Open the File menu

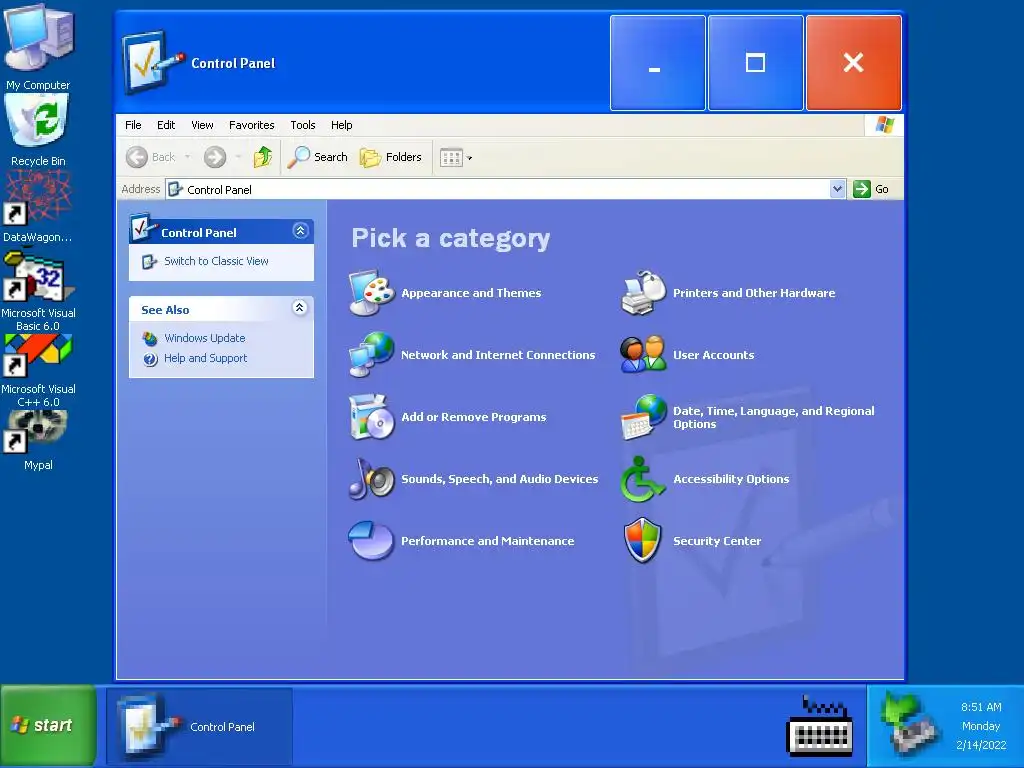pos(133,125)
